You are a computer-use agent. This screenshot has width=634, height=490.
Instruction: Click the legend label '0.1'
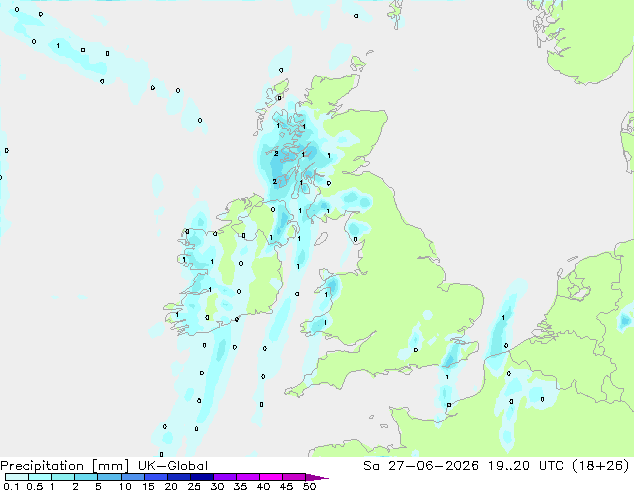click(11, 486)
